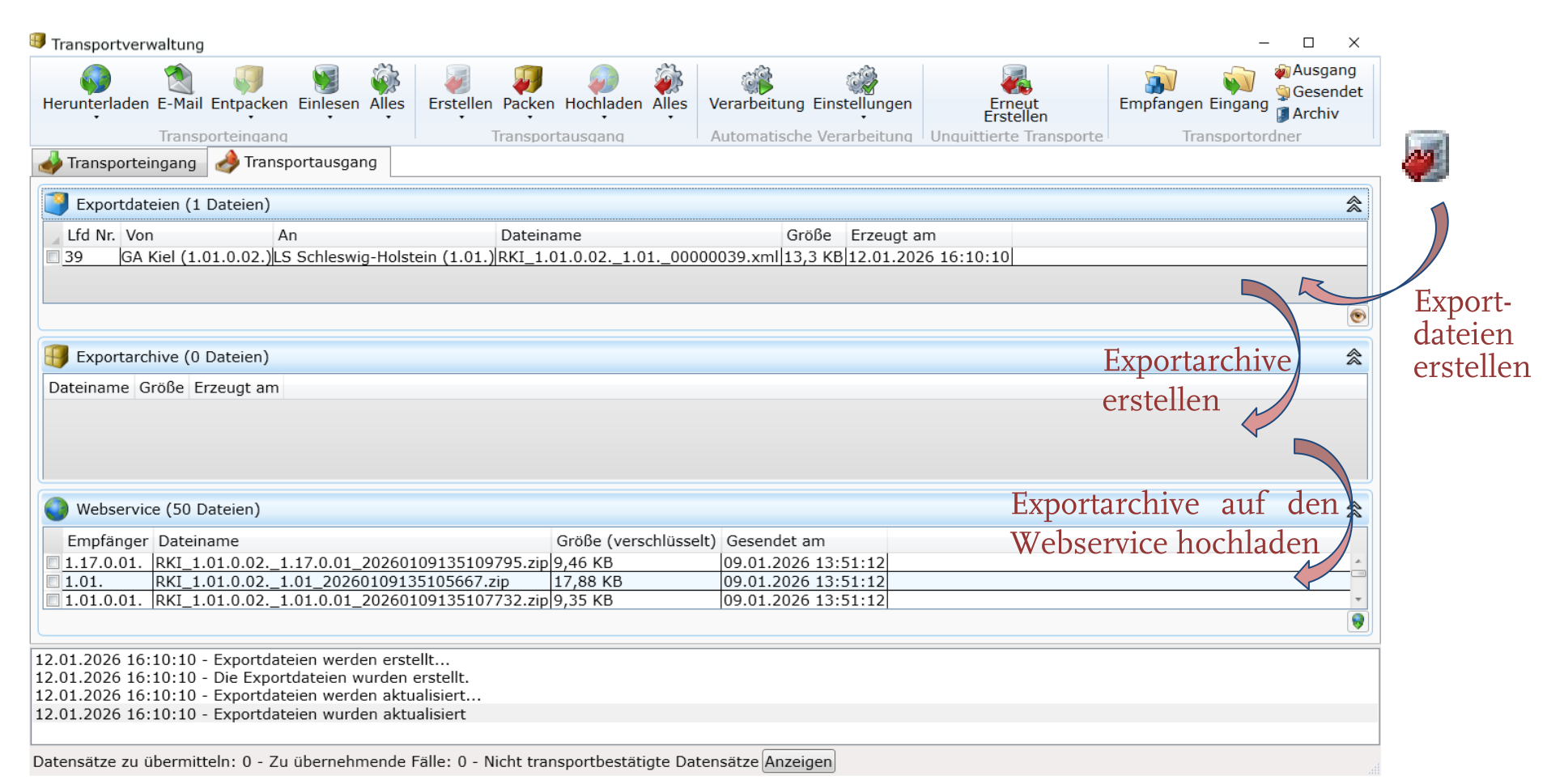The width and height of the screenshot is (1547, 784).
Task: Click the Einlesen database icon
Action: click(327, 80)
